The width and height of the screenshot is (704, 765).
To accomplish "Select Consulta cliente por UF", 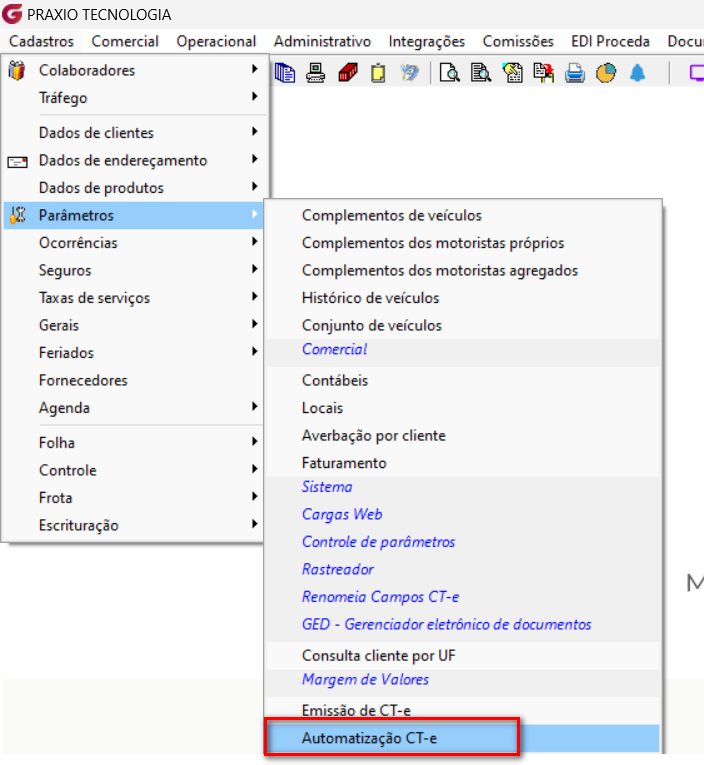I will pos(462,656).
